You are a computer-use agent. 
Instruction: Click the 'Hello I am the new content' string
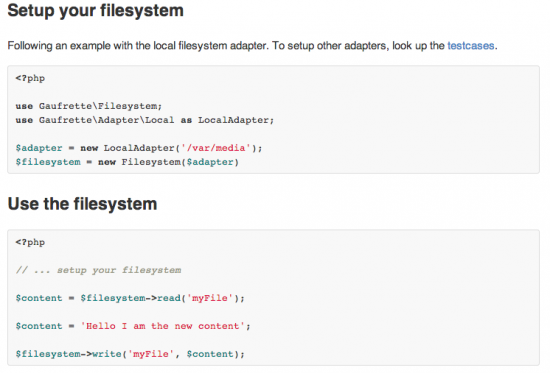[x=162, y=326]
